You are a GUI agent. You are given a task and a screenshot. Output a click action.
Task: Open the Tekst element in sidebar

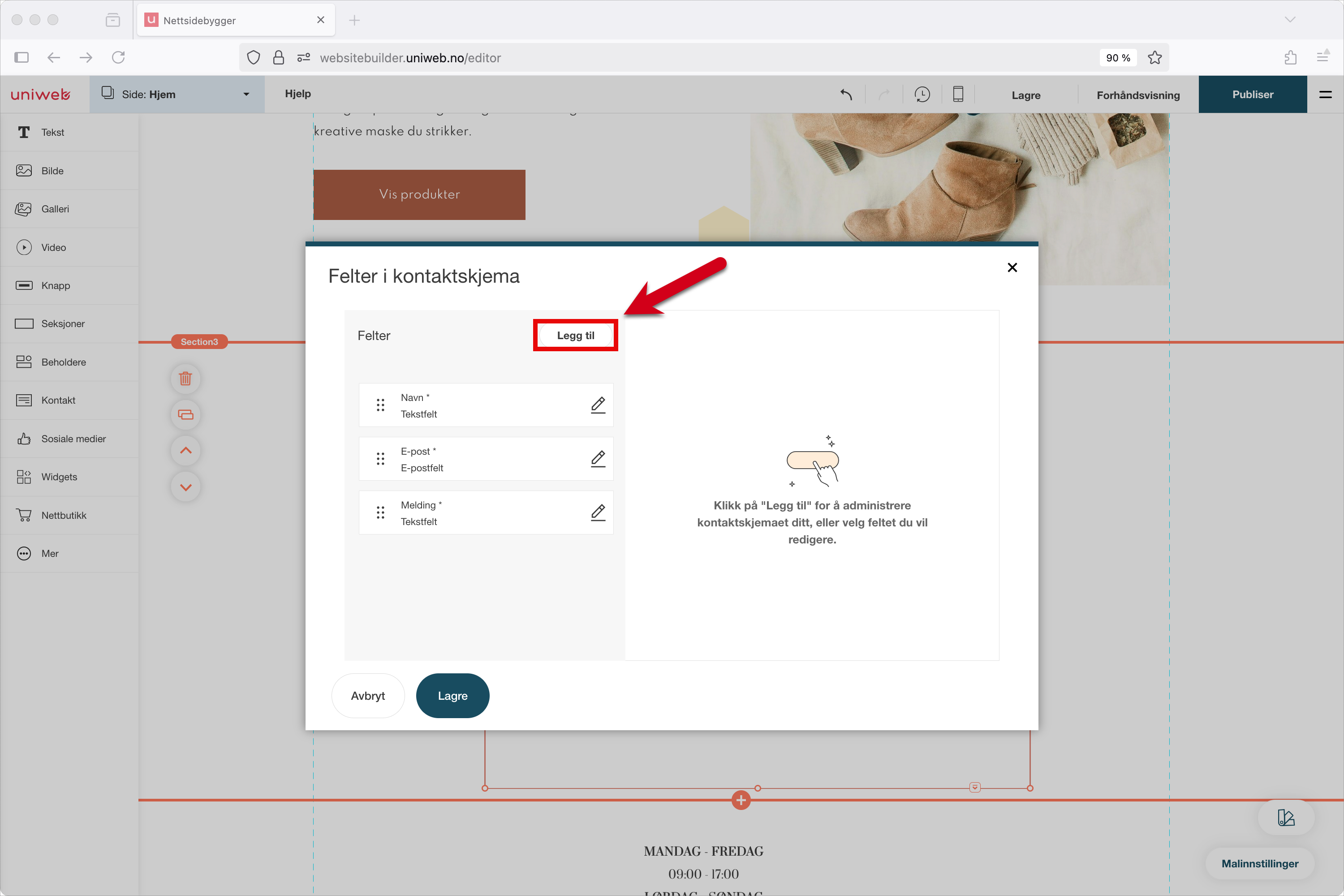click(x=69, y=132)
